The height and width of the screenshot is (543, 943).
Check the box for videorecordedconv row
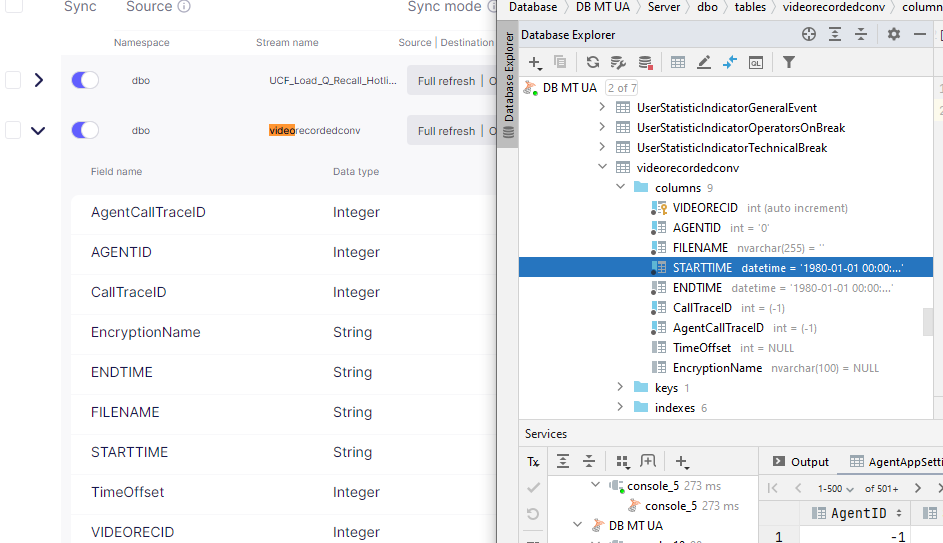(x=13, y=130)
